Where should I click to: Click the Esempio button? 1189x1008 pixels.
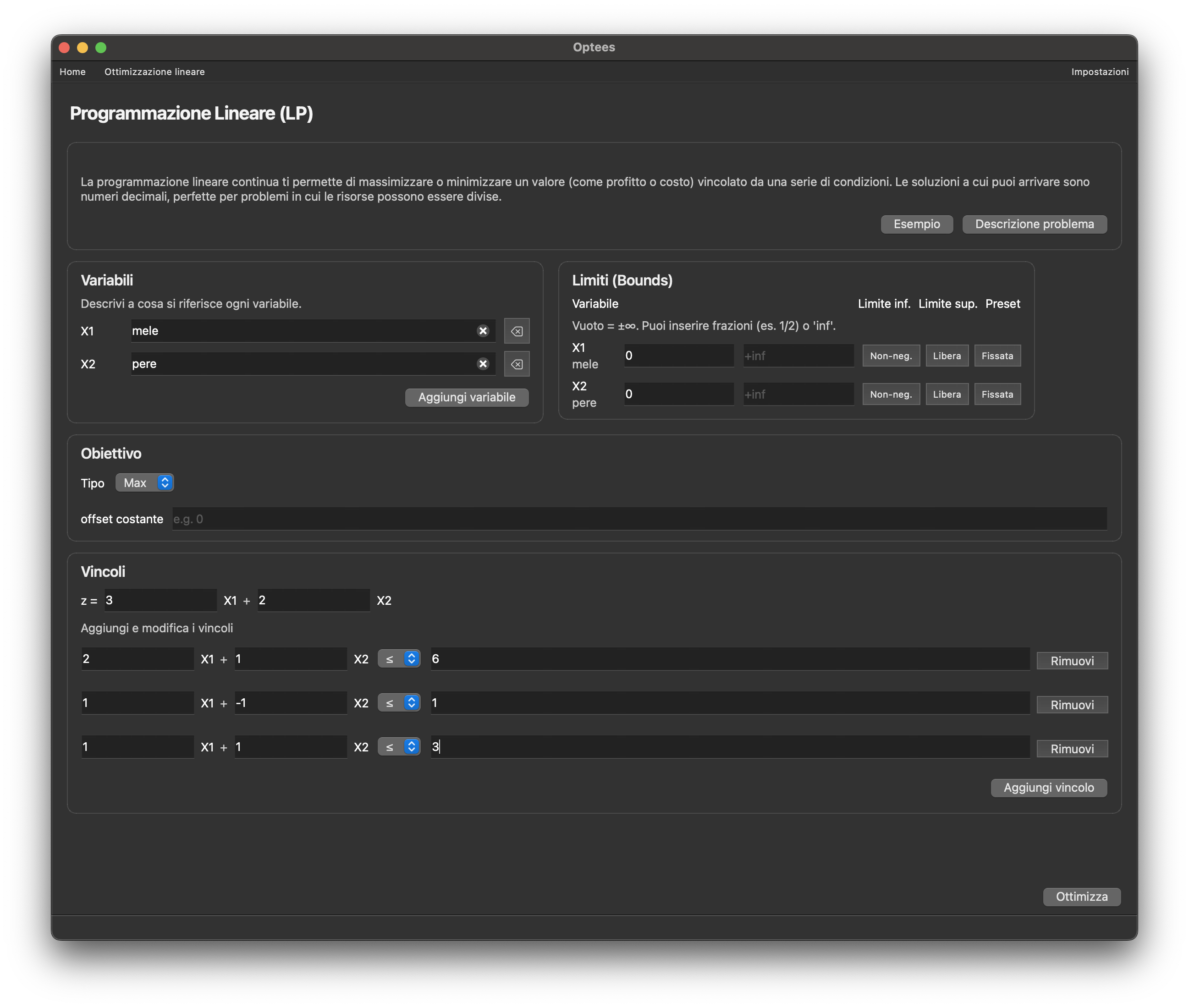coord(916,224)
